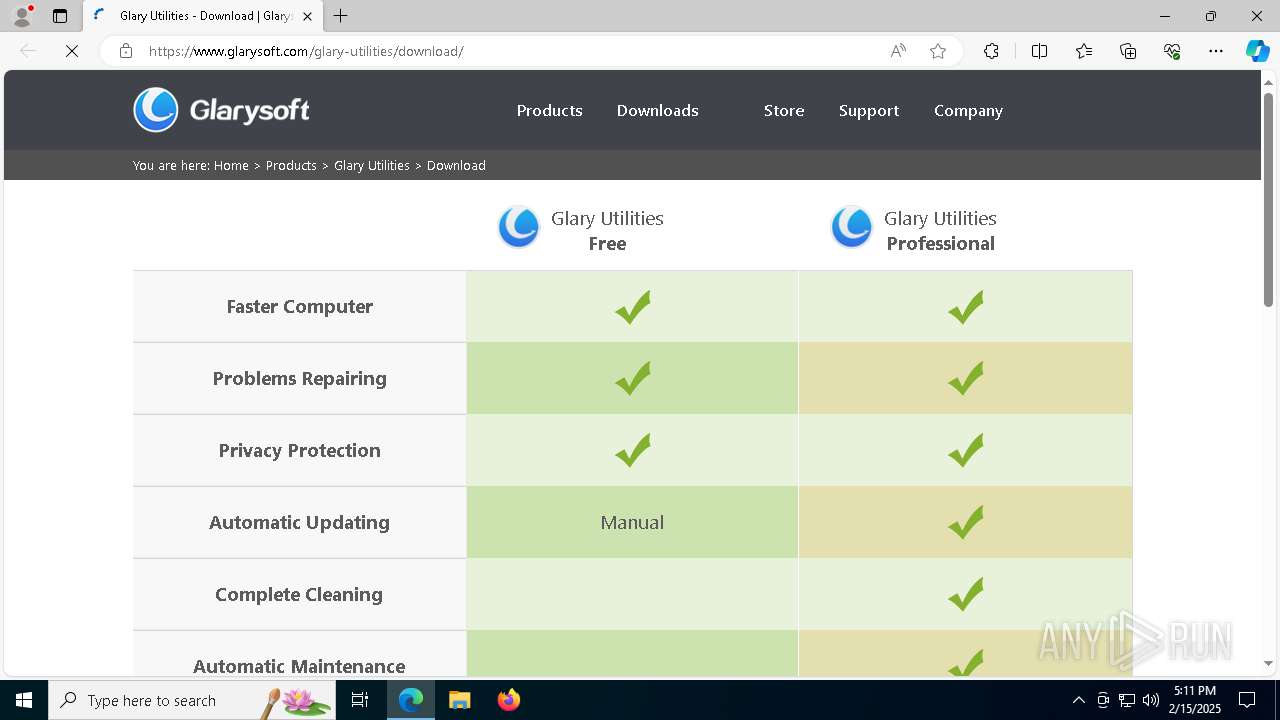Add this page to favorites with star
The image size is (1280, 720).
(x=938, y=51)
